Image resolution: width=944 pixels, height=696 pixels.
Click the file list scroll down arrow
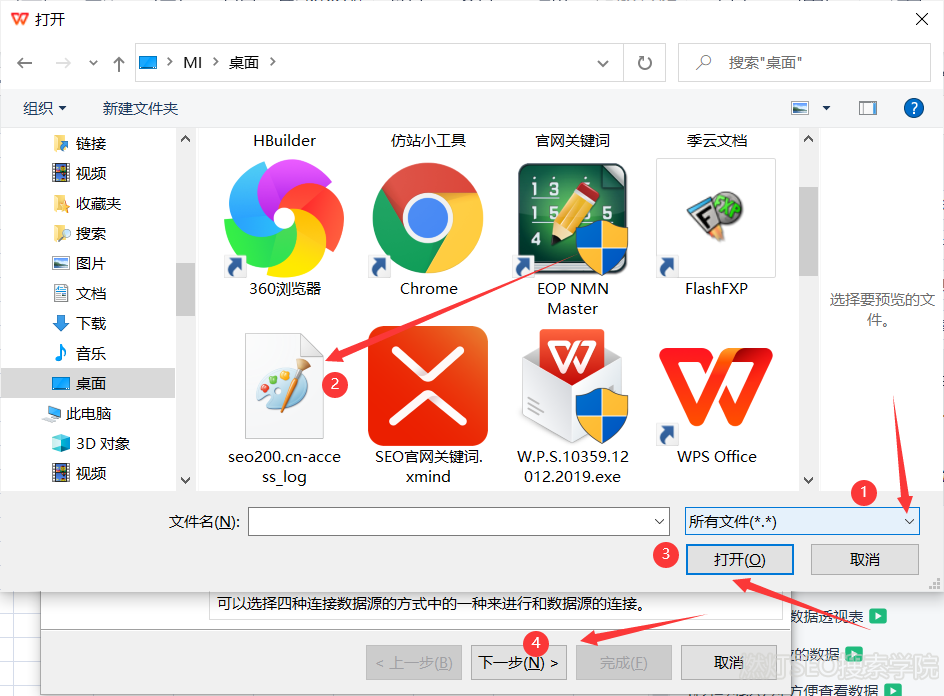tap(809, 480)
